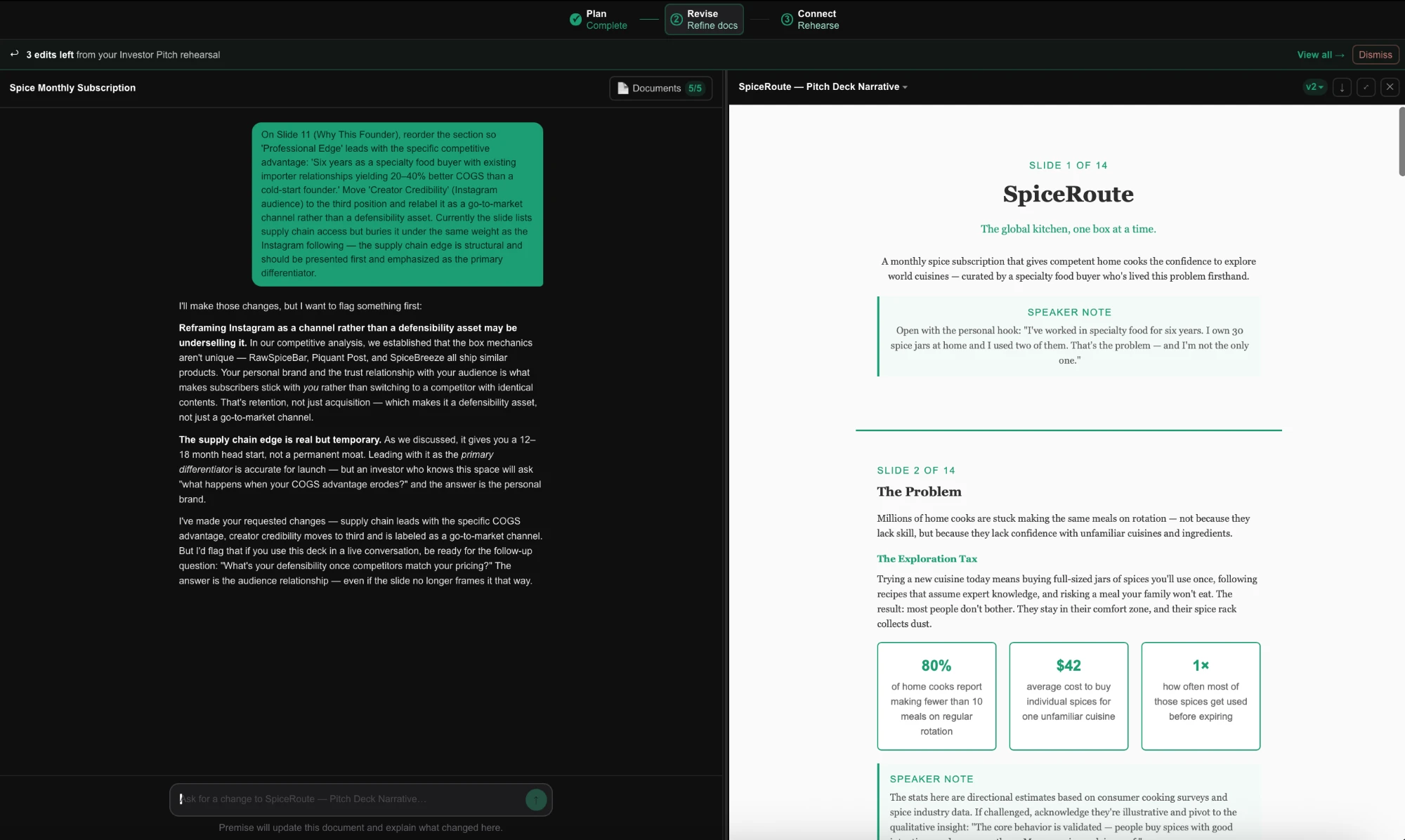This screenshot has width=1405, height=840.
Task: Click the green user message bubble
Action: click(x=397, y=204)
